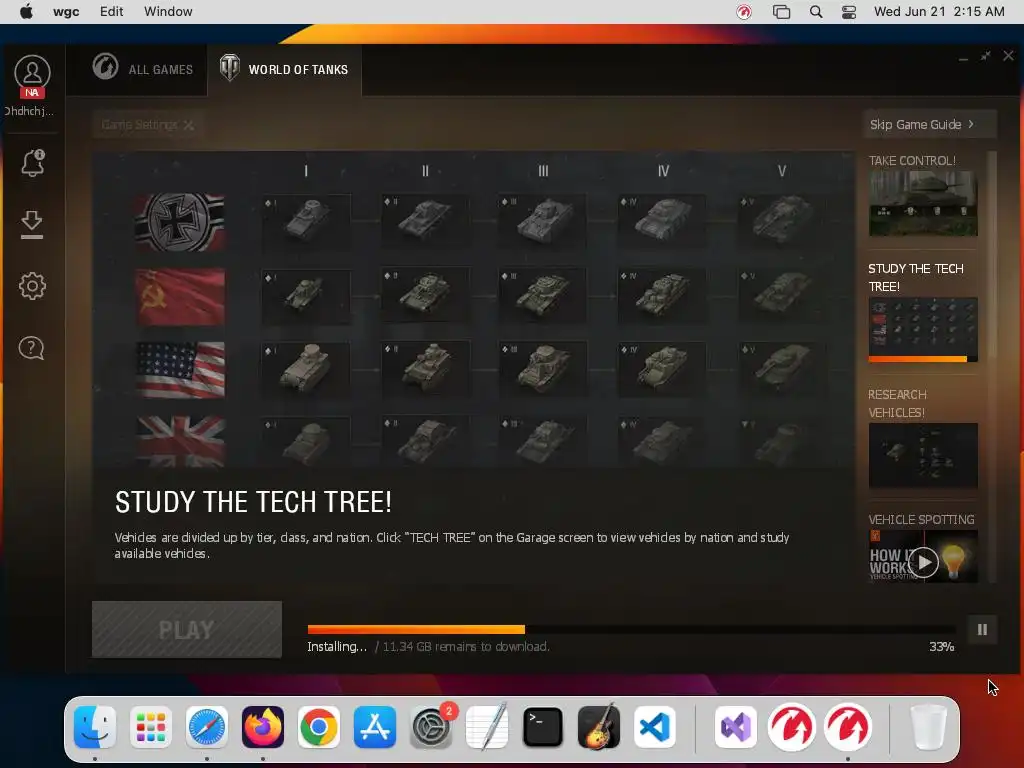The height and width of the screenshot is (768, 1024).
Task: Play the VEHICLE SPOTTING video
Action: tap(923, 562)
